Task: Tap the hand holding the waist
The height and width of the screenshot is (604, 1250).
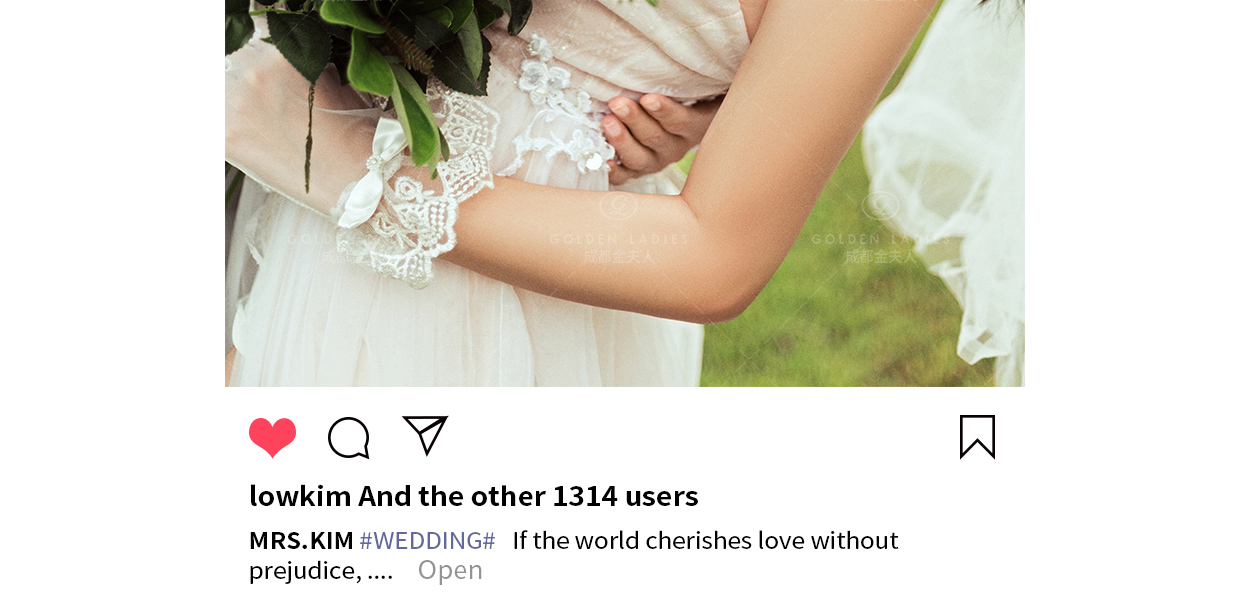Action: click(655, 135)
